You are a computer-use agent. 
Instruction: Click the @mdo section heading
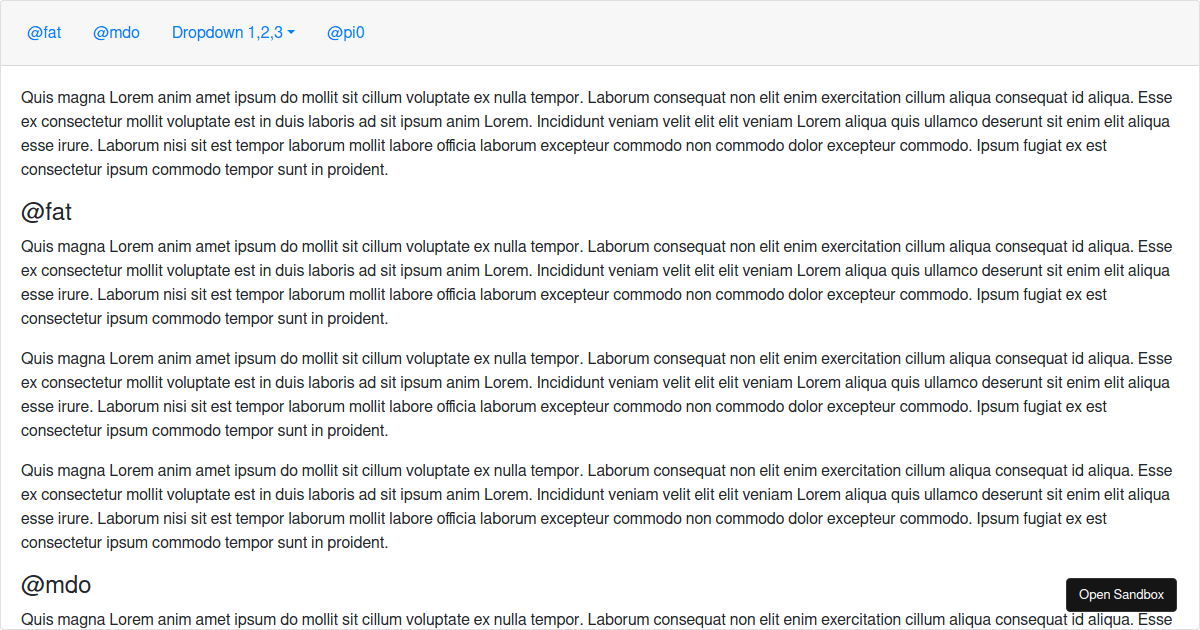[x=56, y=585]
